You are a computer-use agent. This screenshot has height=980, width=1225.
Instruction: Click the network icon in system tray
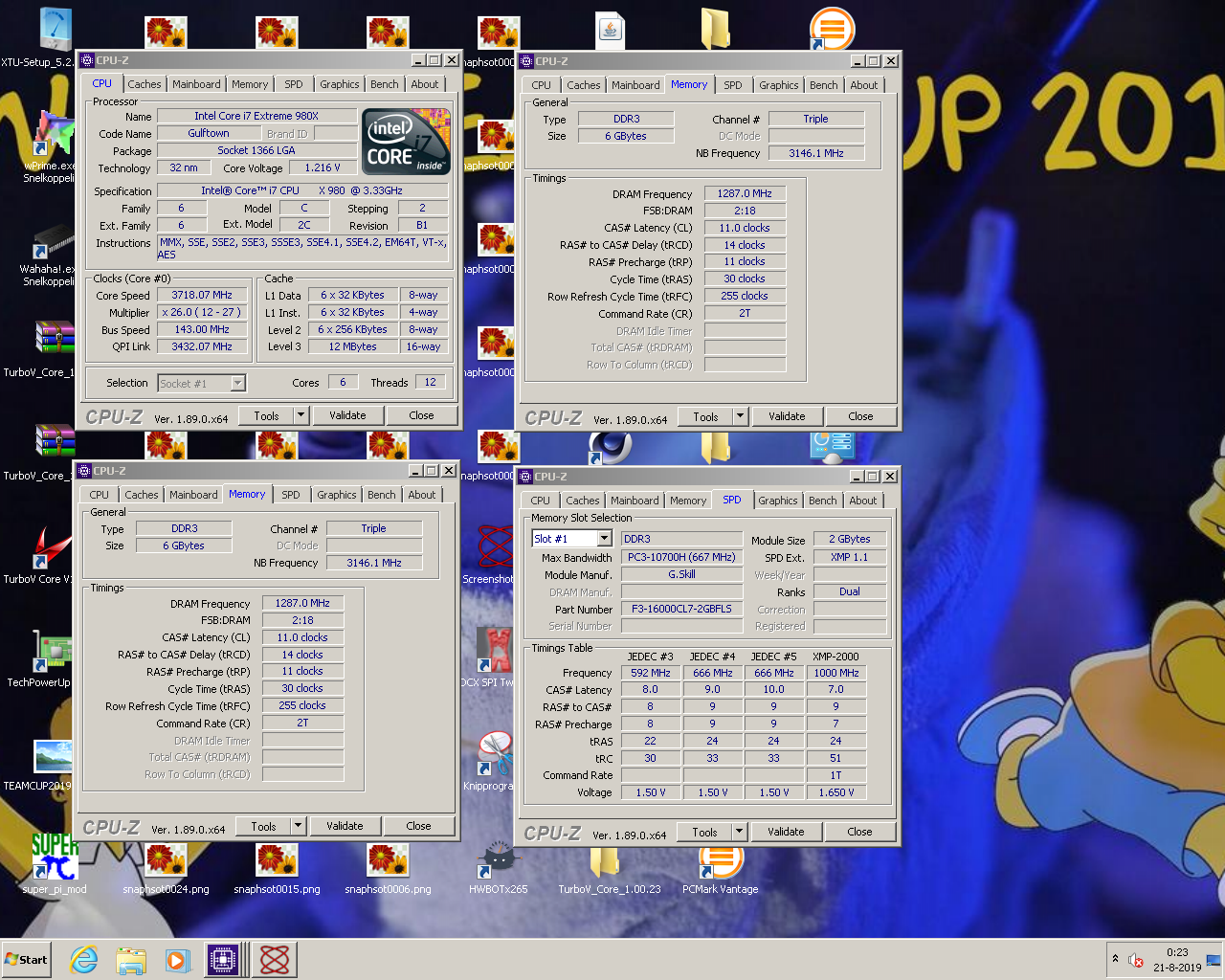[x=1213, y=960]
